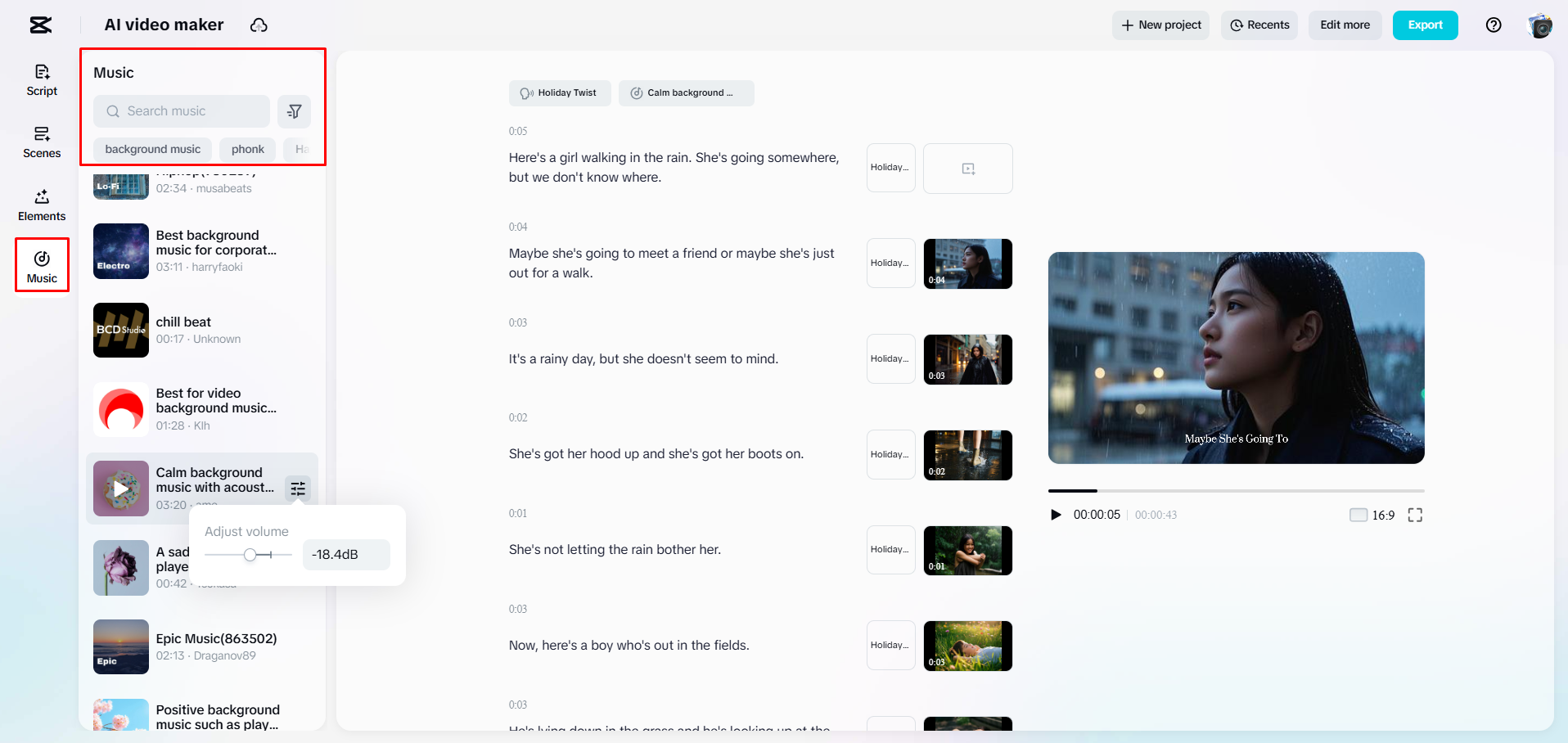The width and height of the screenshot is (1568, 743).
Task: Select 'Best for video background music...' track title
Action: [216, 401]
